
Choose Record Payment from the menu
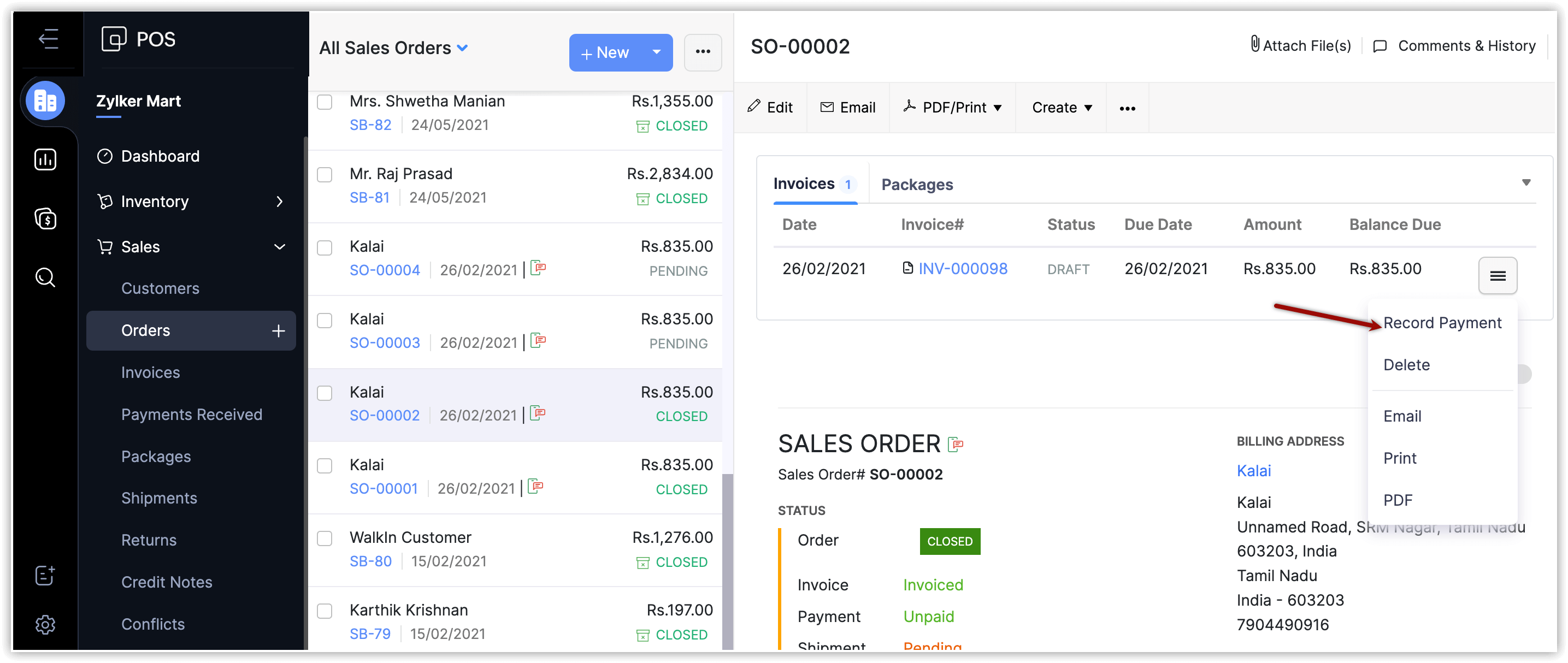coord(1441,323)
